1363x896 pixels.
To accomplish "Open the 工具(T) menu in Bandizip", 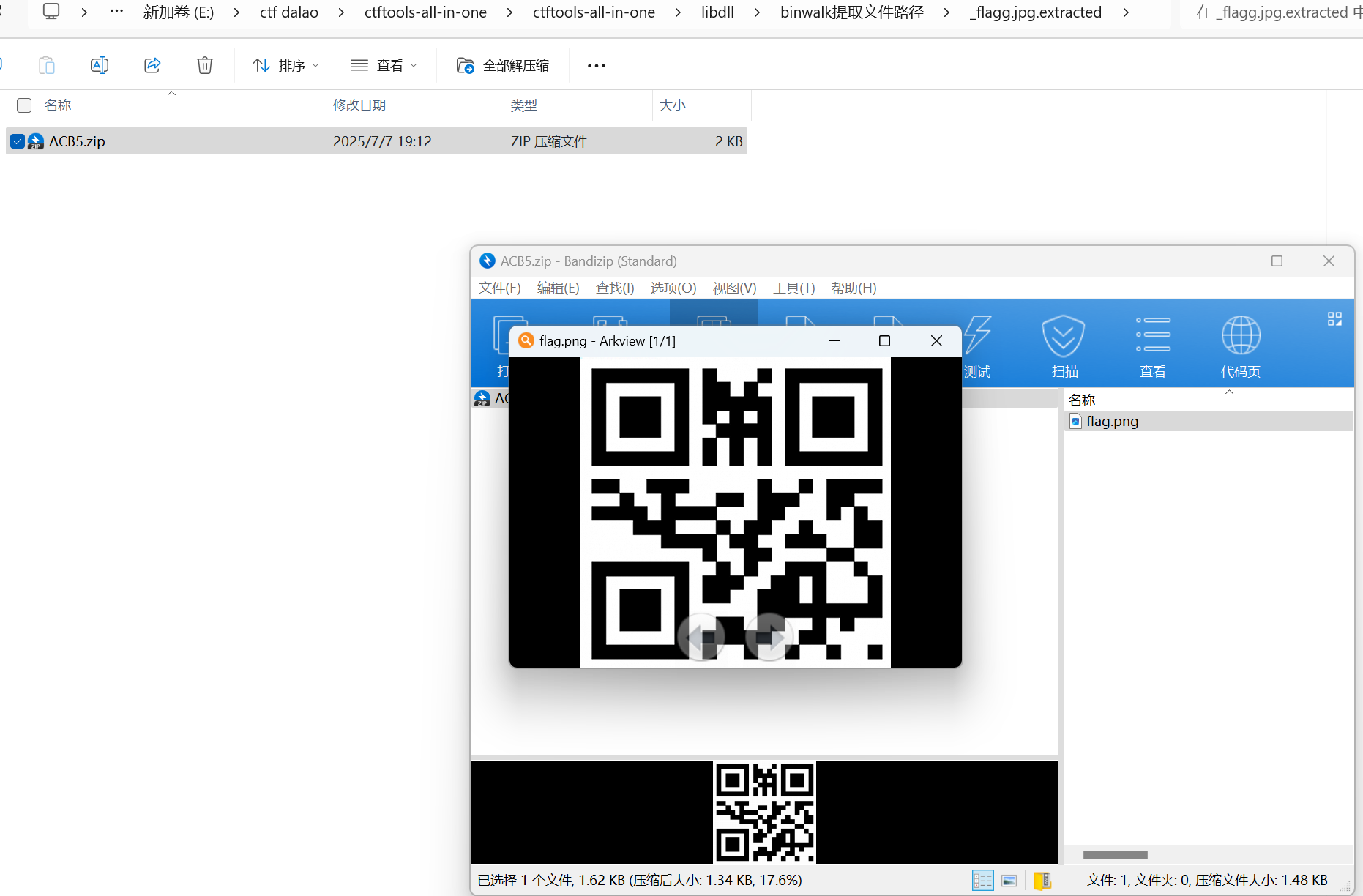I will click(x=794, y=288).
